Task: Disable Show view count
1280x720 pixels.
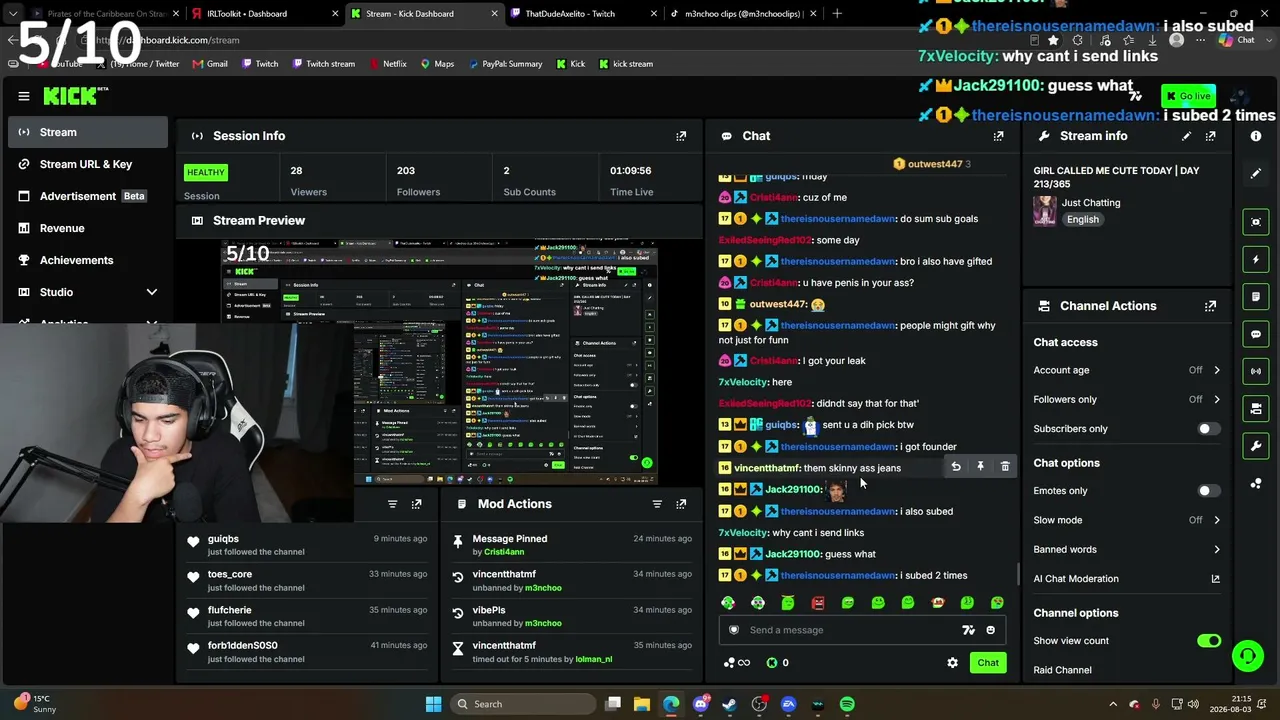Action: tap(1209, 641)
